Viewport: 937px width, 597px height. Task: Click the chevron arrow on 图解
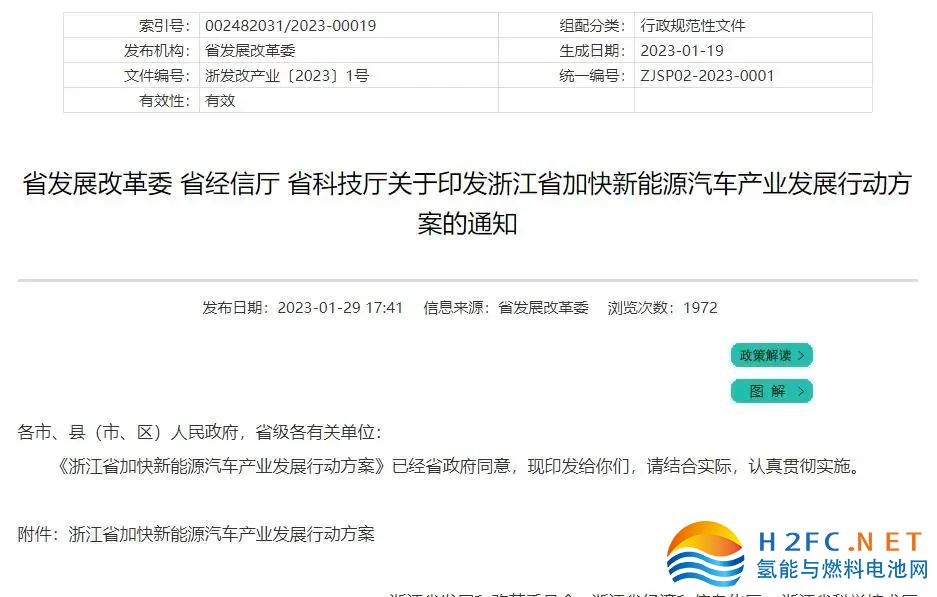[x=801, y=391]
